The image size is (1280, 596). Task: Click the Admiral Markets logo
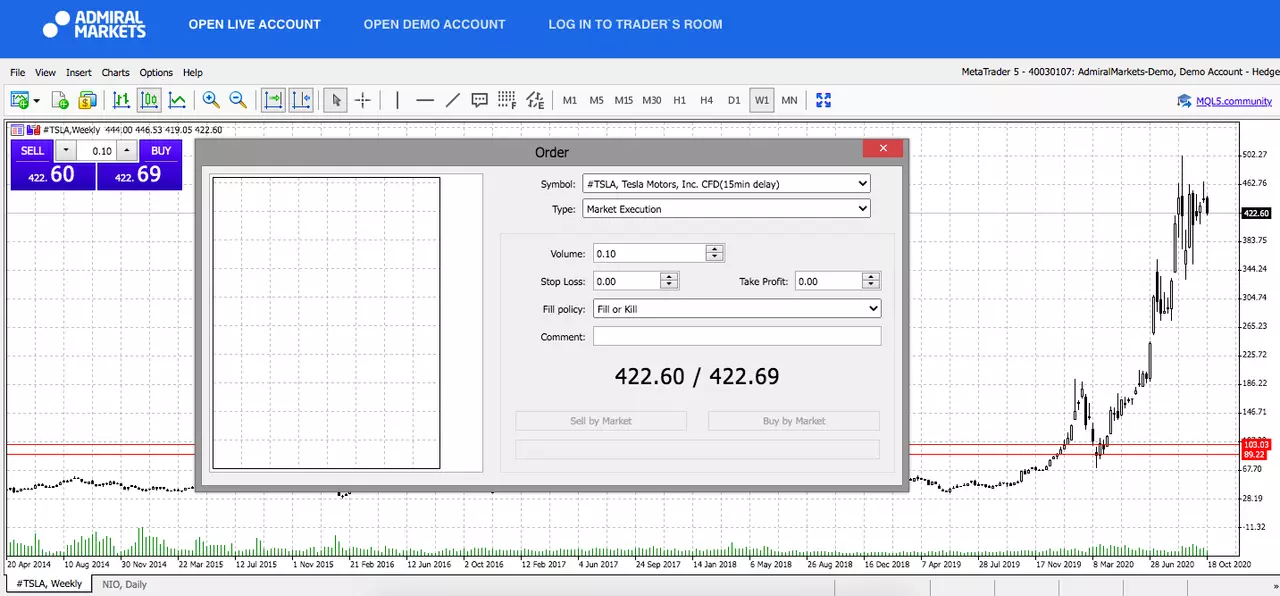tap(94, 24)
